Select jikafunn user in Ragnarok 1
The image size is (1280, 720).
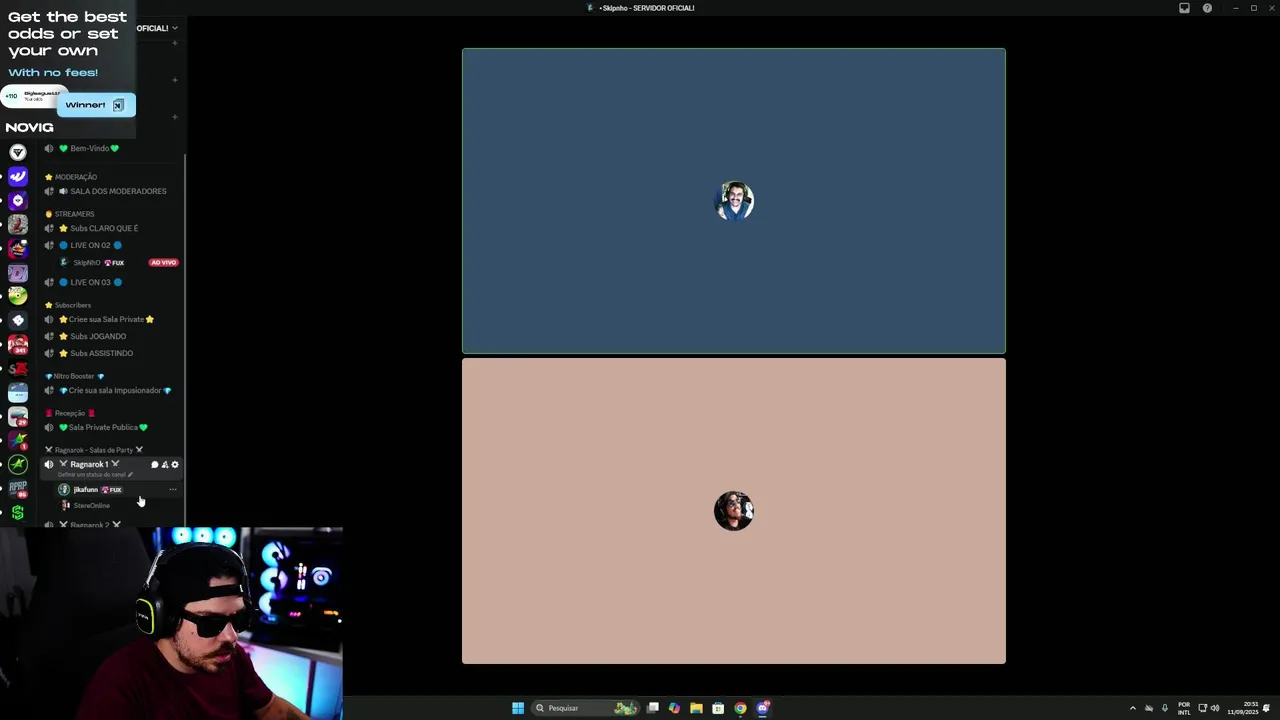[x=90, y=490]
